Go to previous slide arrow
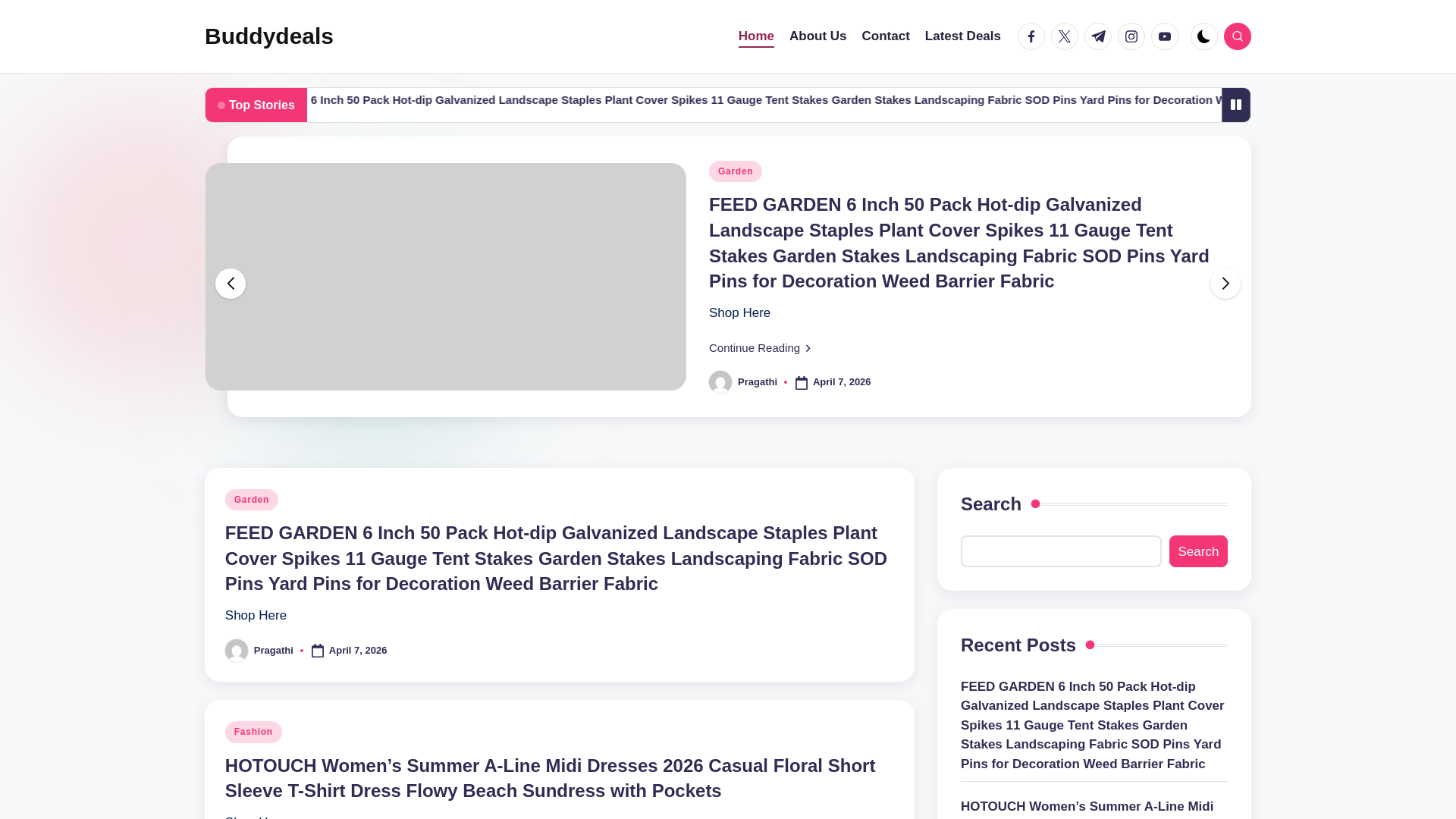Screen dimensions: 1456x819 pyautogui.click(x=231, y=284)
